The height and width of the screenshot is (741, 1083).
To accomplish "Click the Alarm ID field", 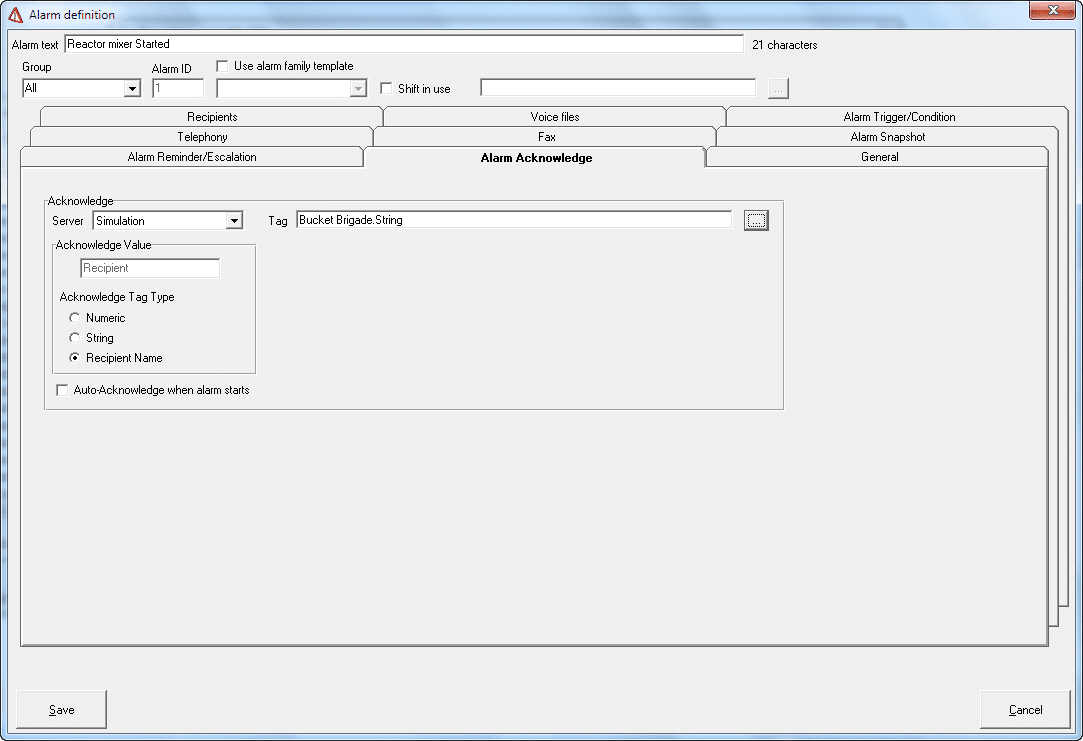I will coord(178,88).
